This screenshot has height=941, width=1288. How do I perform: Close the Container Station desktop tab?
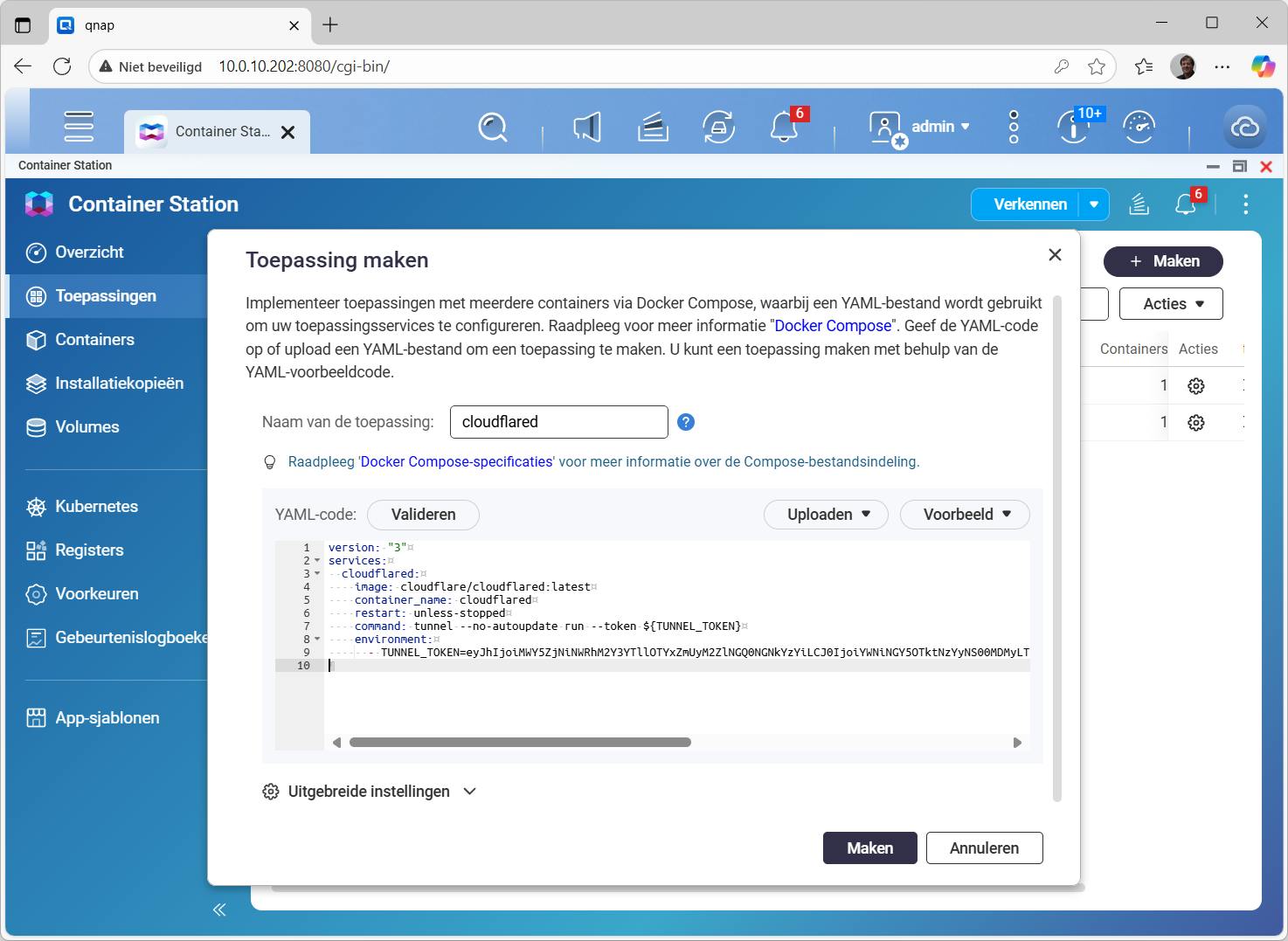[x=288, y=132]
